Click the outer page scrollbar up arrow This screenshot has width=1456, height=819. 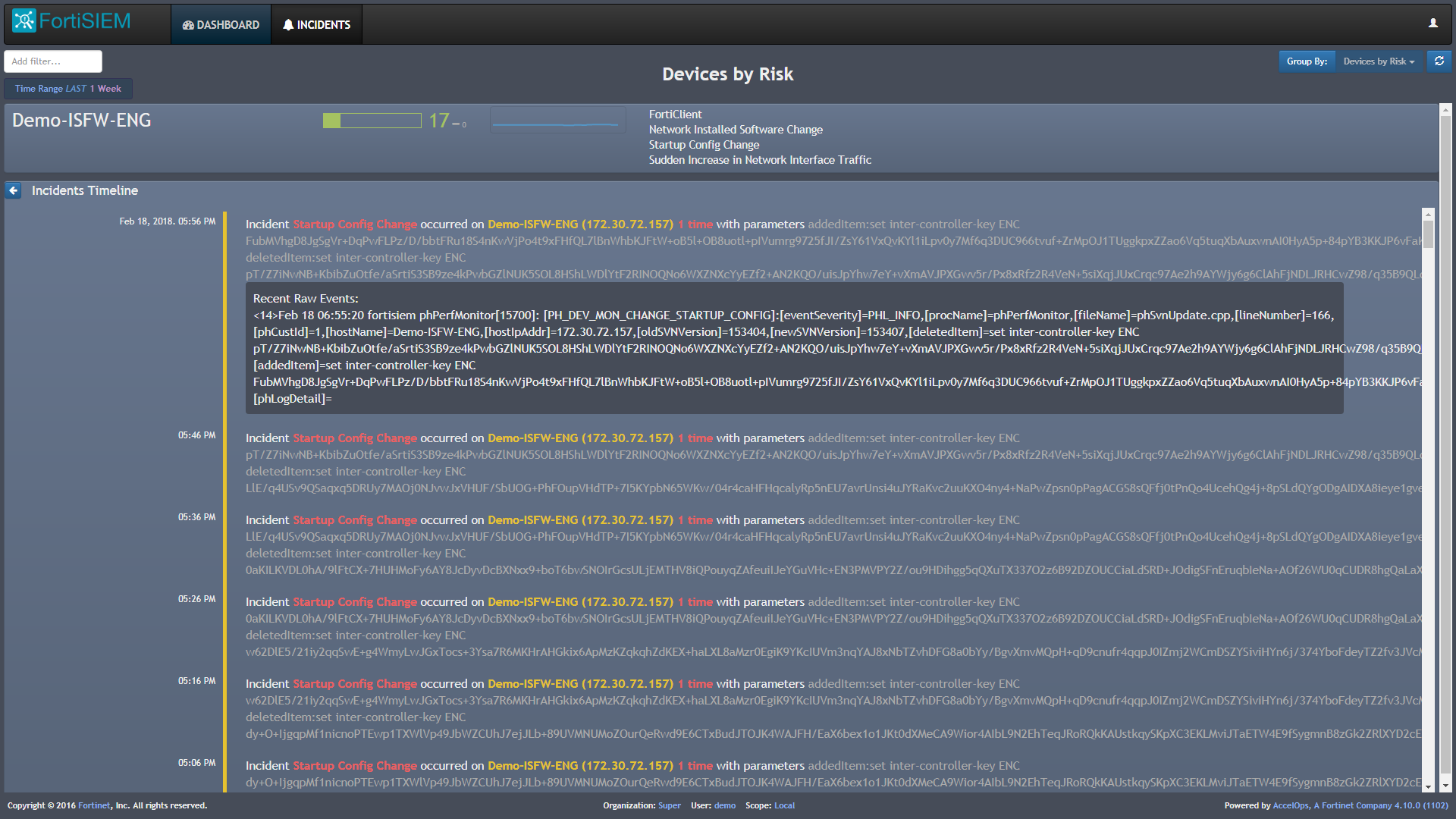(1445, 110)
